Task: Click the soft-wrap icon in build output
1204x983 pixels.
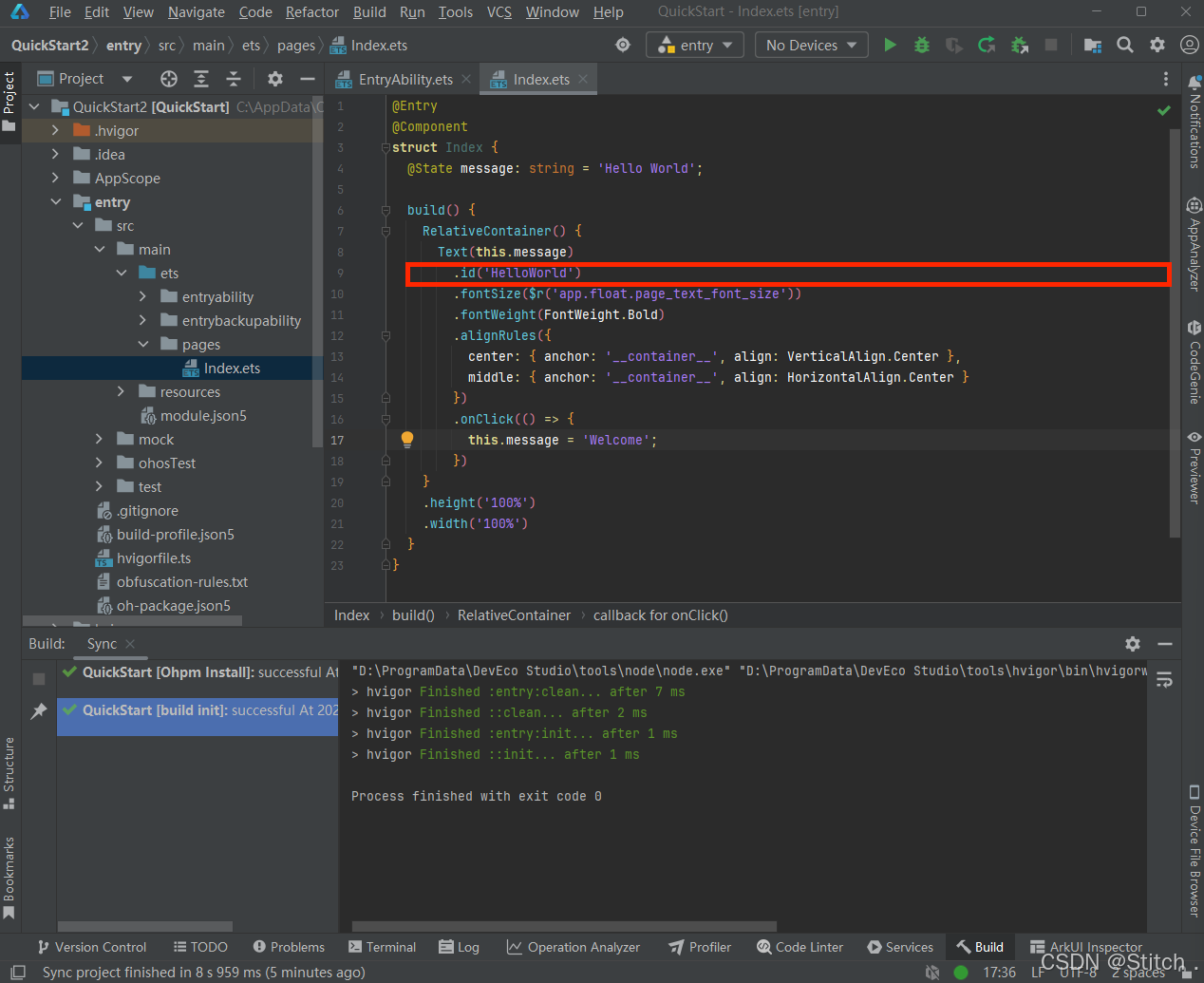Action: click(1164, 680)
